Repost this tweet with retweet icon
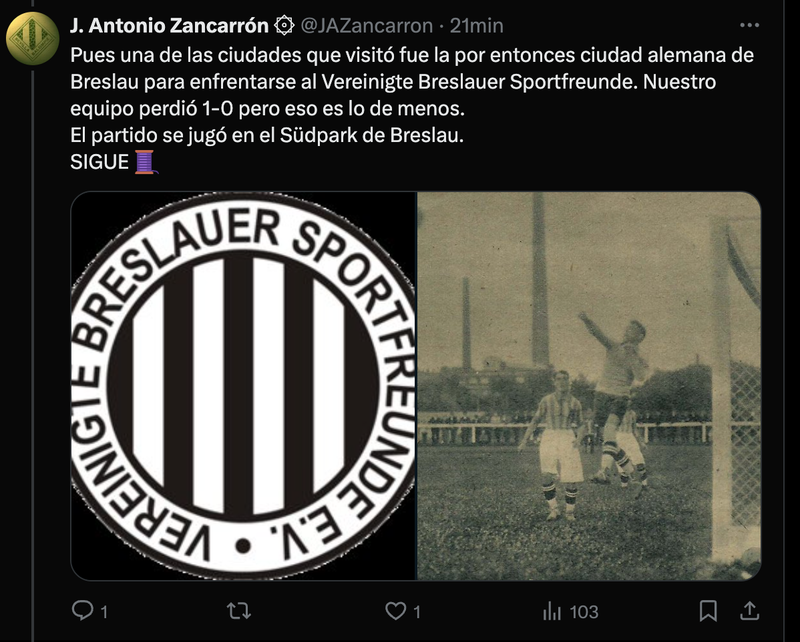Viewport: 800px width, 642px height. pos(239,611)
